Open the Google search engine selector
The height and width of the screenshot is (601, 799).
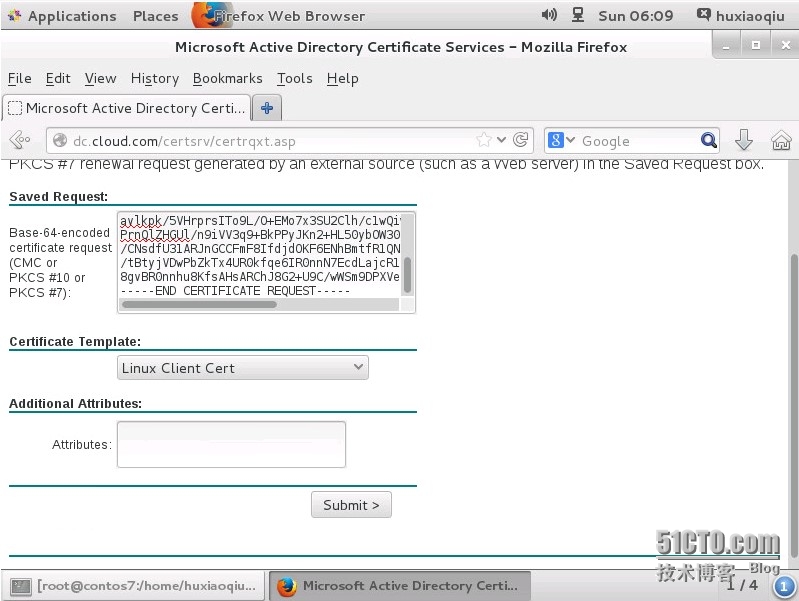coord(562,140)
